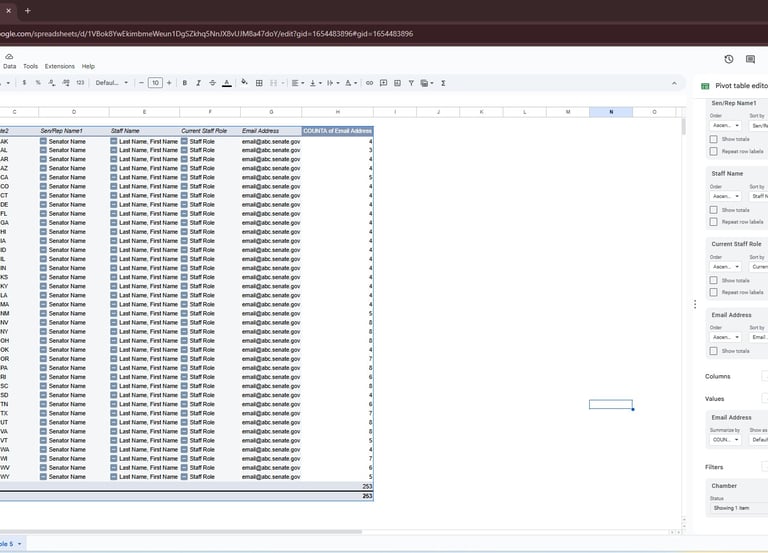Open the fill color paint bucket
The height and width of the screenshot is (553, 768).
pos(244,83)
